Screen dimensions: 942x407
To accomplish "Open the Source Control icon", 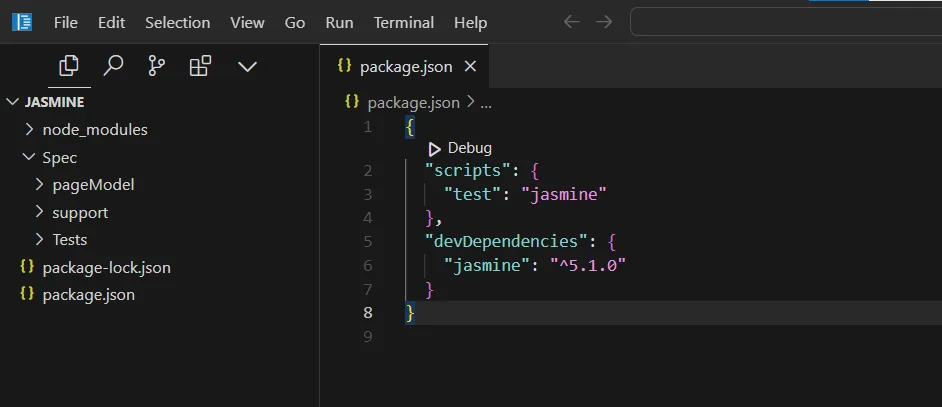I will [x=156, y=66].
